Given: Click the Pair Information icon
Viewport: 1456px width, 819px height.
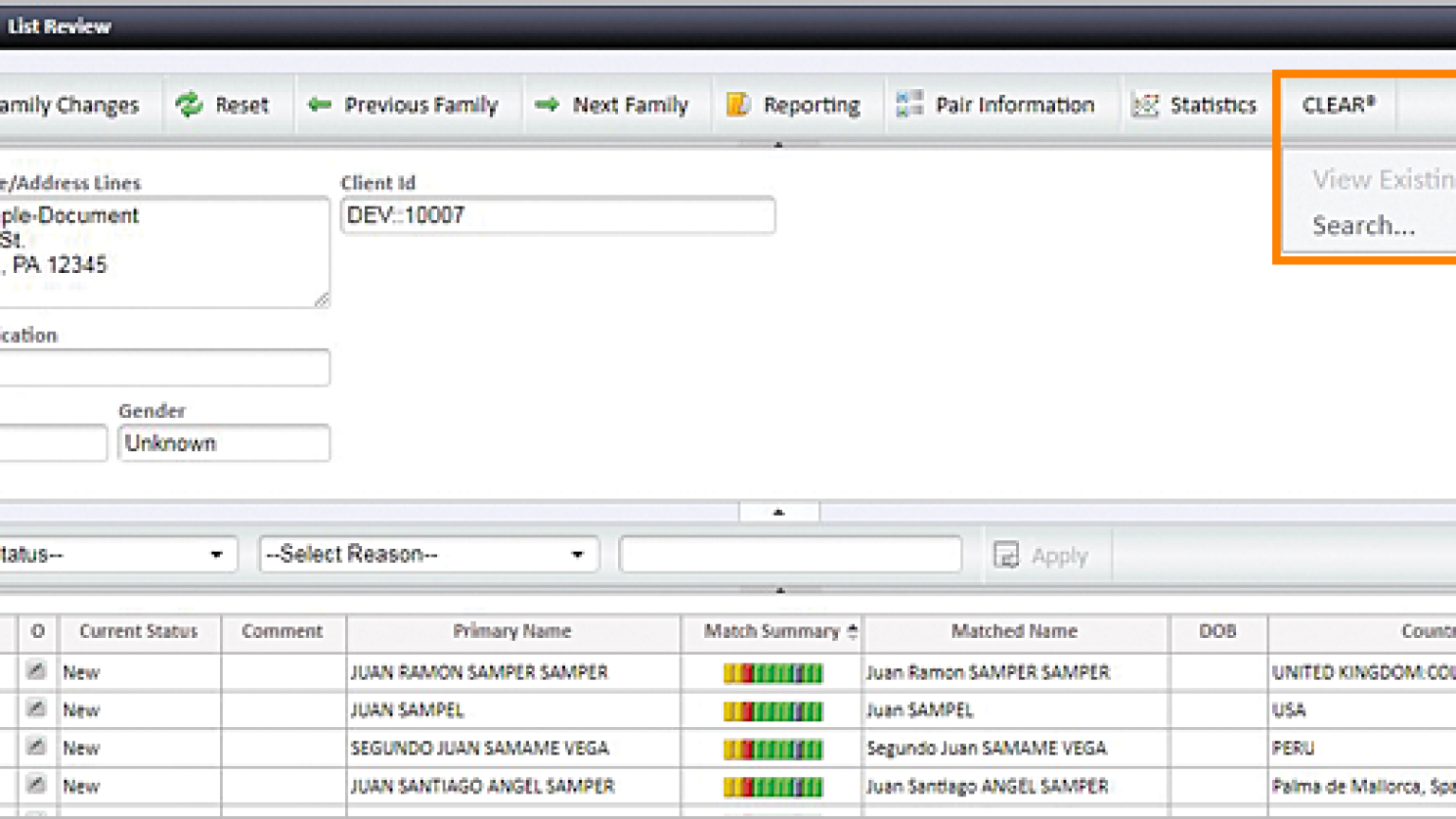Looking at the screenshot, I should (x=909, y=104).
